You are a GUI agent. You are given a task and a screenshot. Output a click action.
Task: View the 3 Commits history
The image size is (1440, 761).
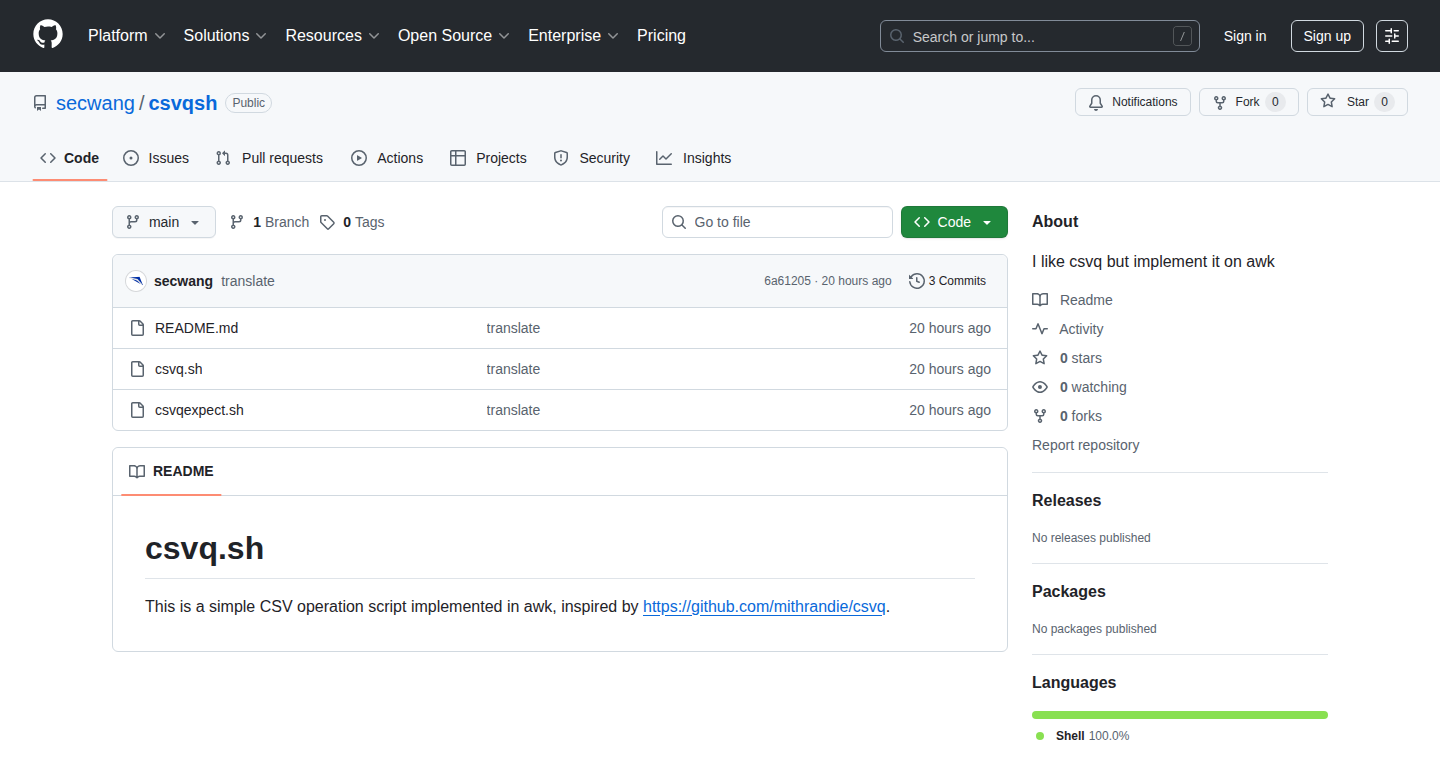[947, 281]
